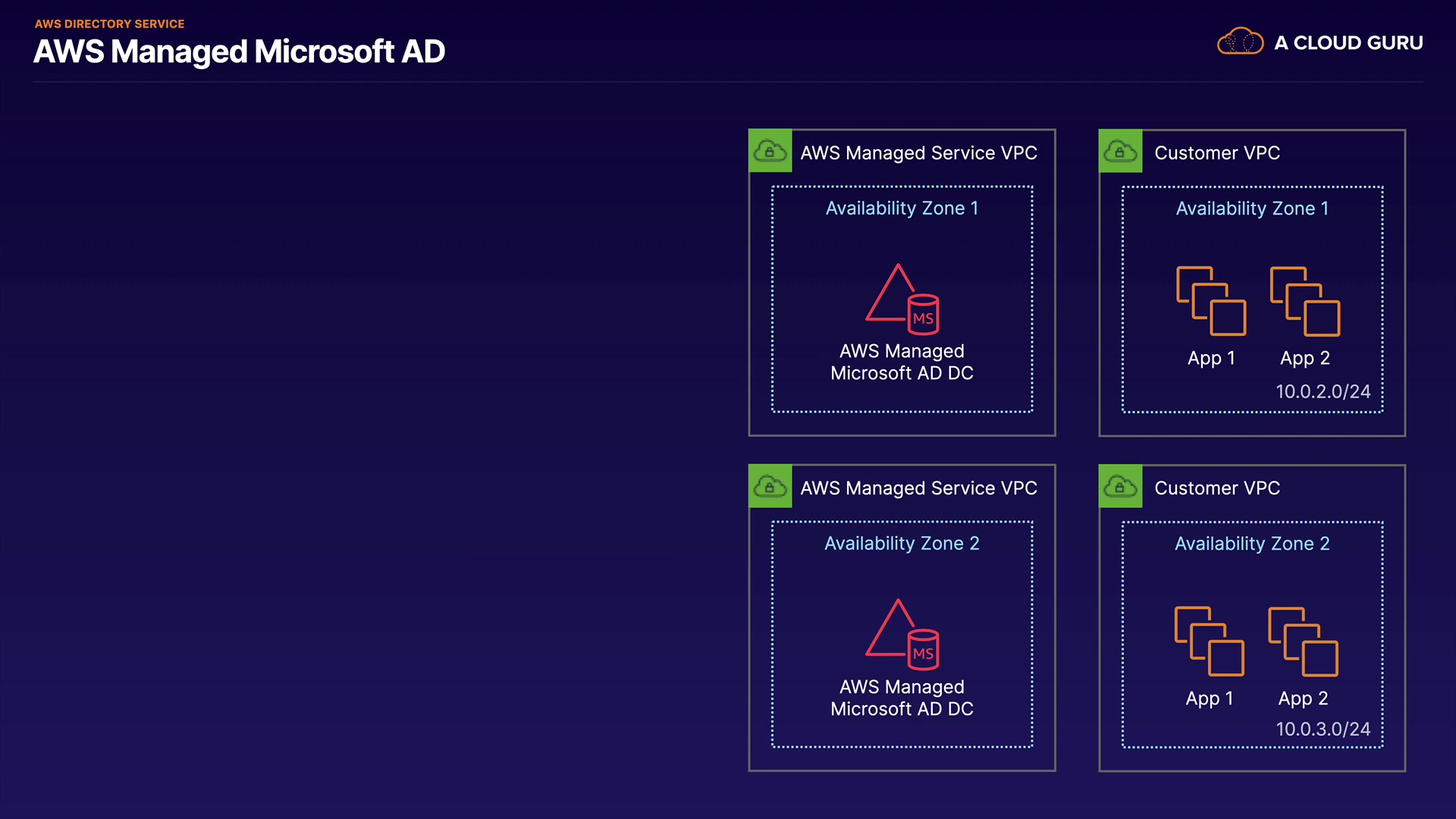Click the 10.0.3.0/24 subnet label
Screen dimensions: 1456x819
click(1323, 729)
